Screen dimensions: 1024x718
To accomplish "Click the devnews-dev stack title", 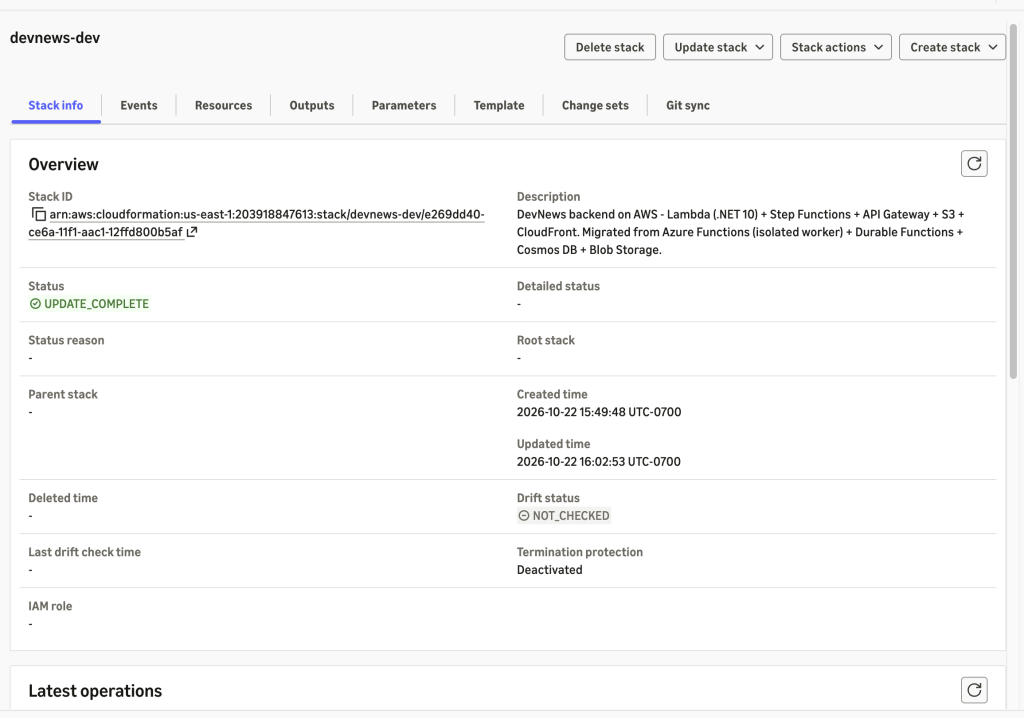I will 55,37.
